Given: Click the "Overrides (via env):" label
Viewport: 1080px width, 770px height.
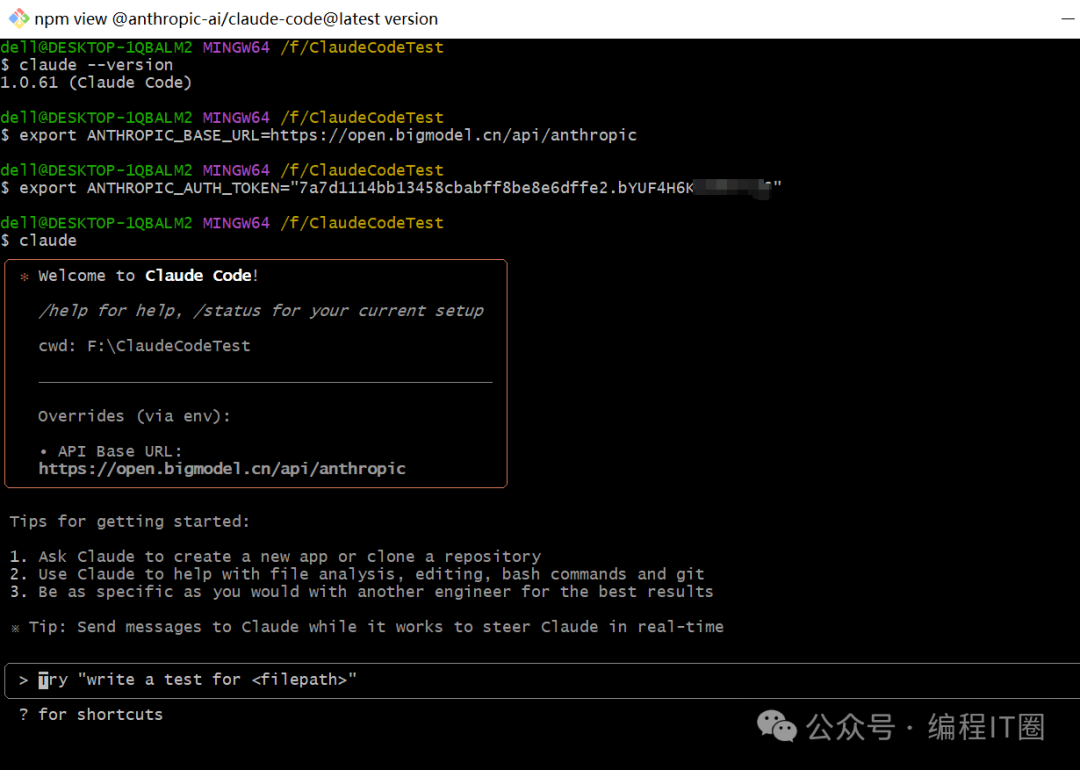Looking at the screenshot, I should pos(134,416).
